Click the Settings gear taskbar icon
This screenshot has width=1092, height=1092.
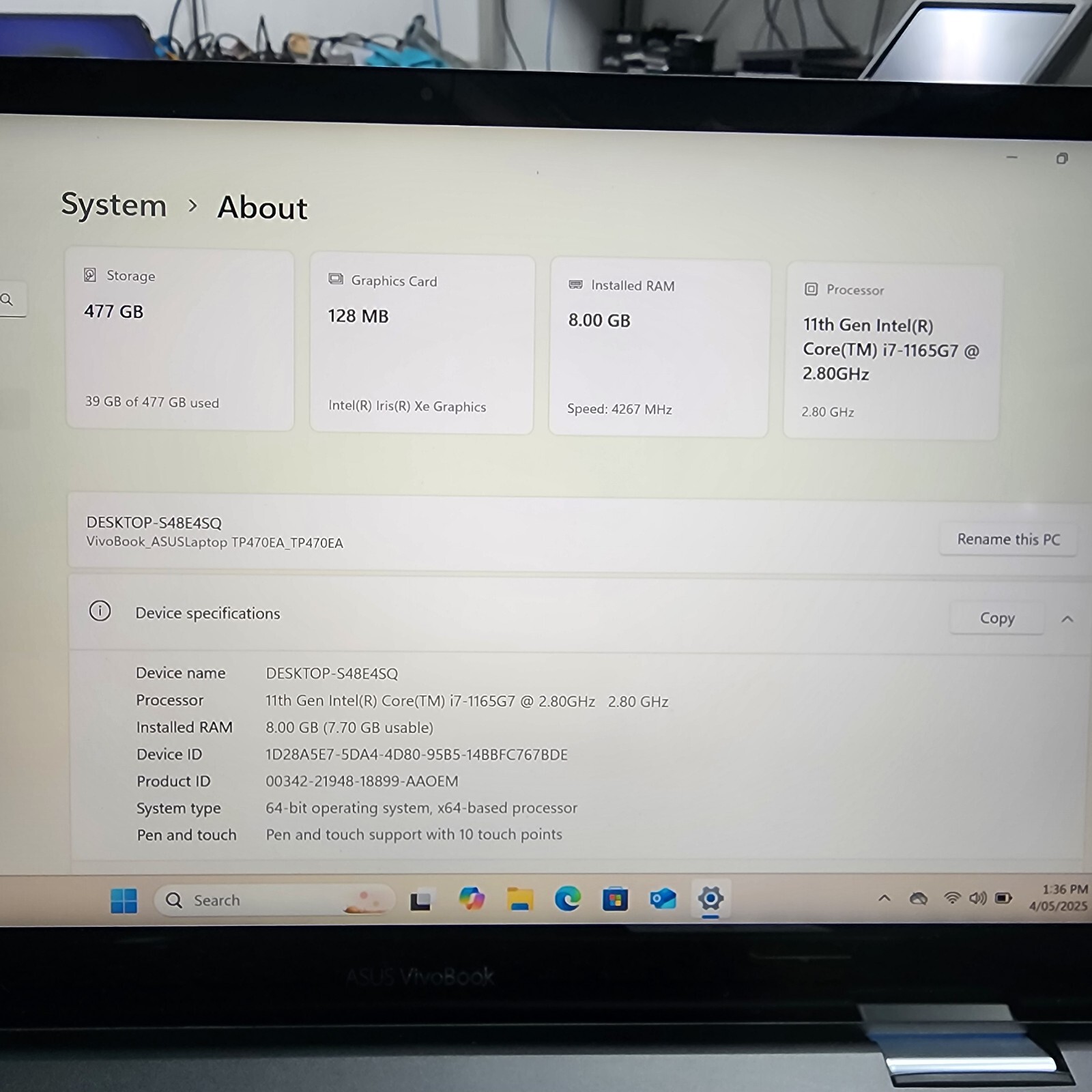coord(710,898)
